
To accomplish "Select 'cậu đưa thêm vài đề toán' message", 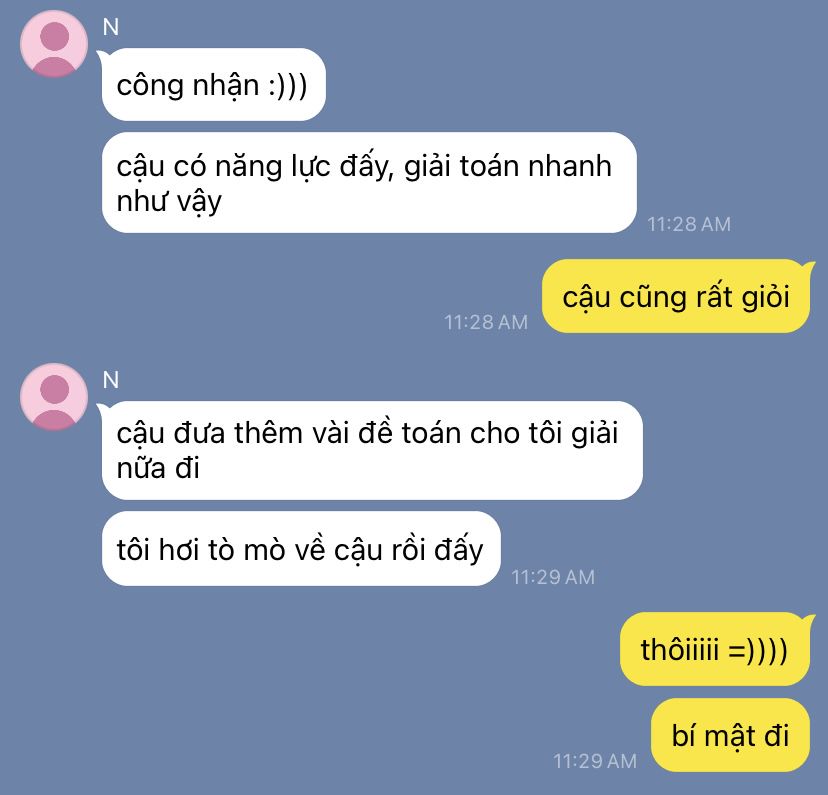I will click(x=372, y=450).
